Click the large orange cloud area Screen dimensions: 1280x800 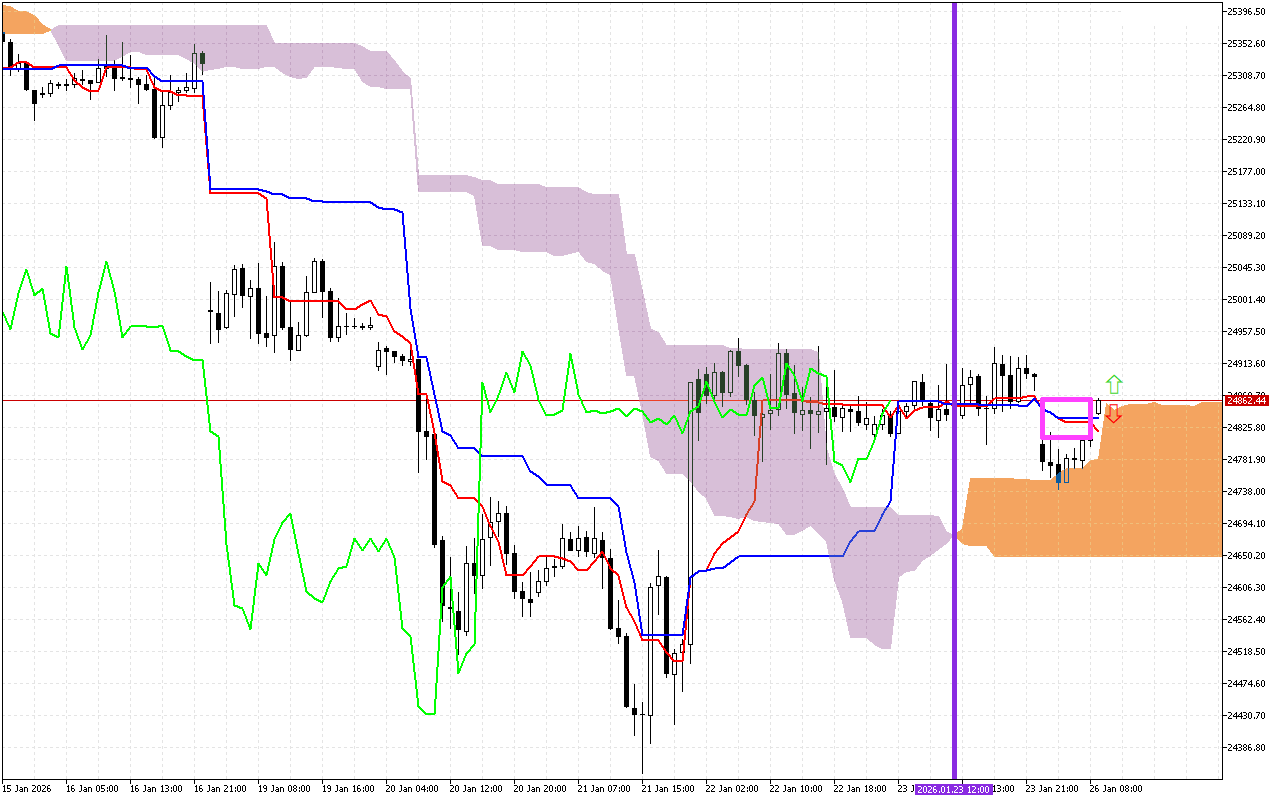pos(1100,510)
